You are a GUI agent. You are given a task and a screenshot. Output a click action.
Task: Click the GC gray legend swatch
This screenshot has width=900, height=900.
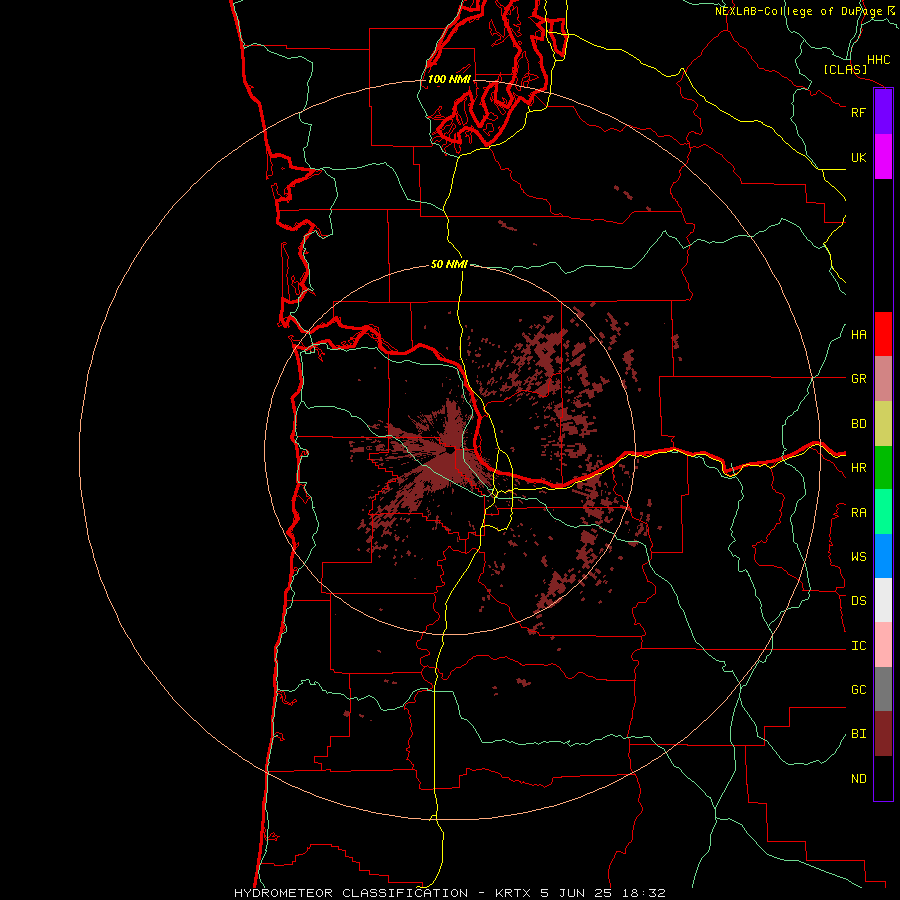pyautogui.click(x=883, y=689)
